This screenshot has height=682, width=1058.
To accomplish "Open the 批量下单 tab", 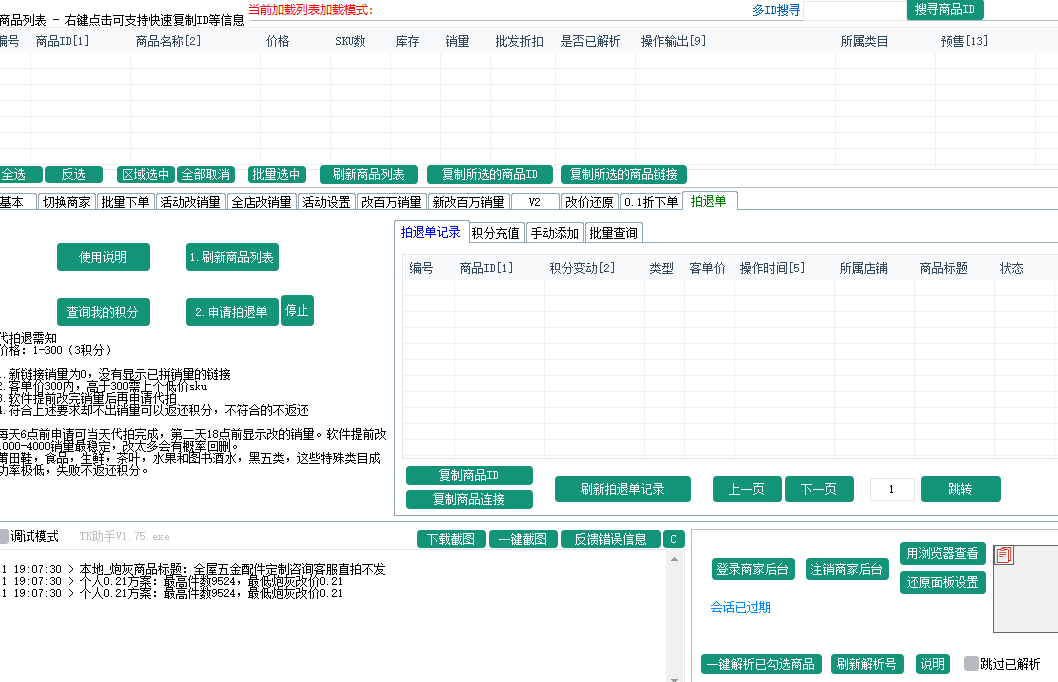I will (125, 202).
